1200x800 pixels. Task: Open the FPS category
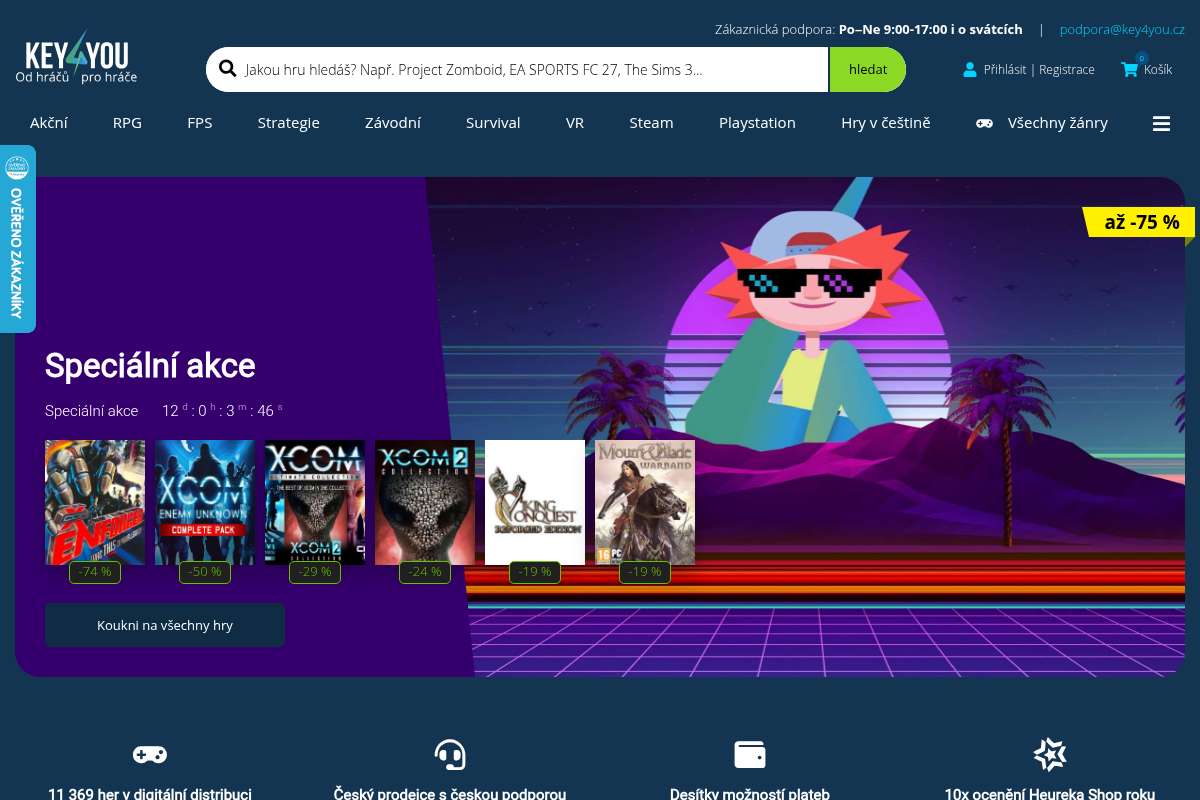(x=200, y=123)
